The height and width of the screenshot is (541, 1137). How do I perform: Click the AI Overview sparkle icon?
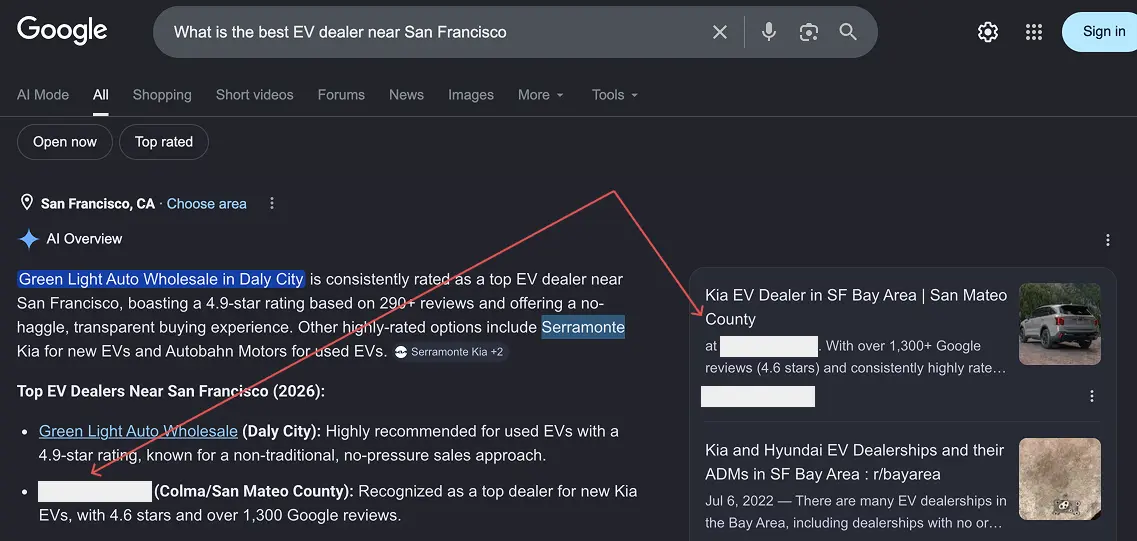(28, 239)
